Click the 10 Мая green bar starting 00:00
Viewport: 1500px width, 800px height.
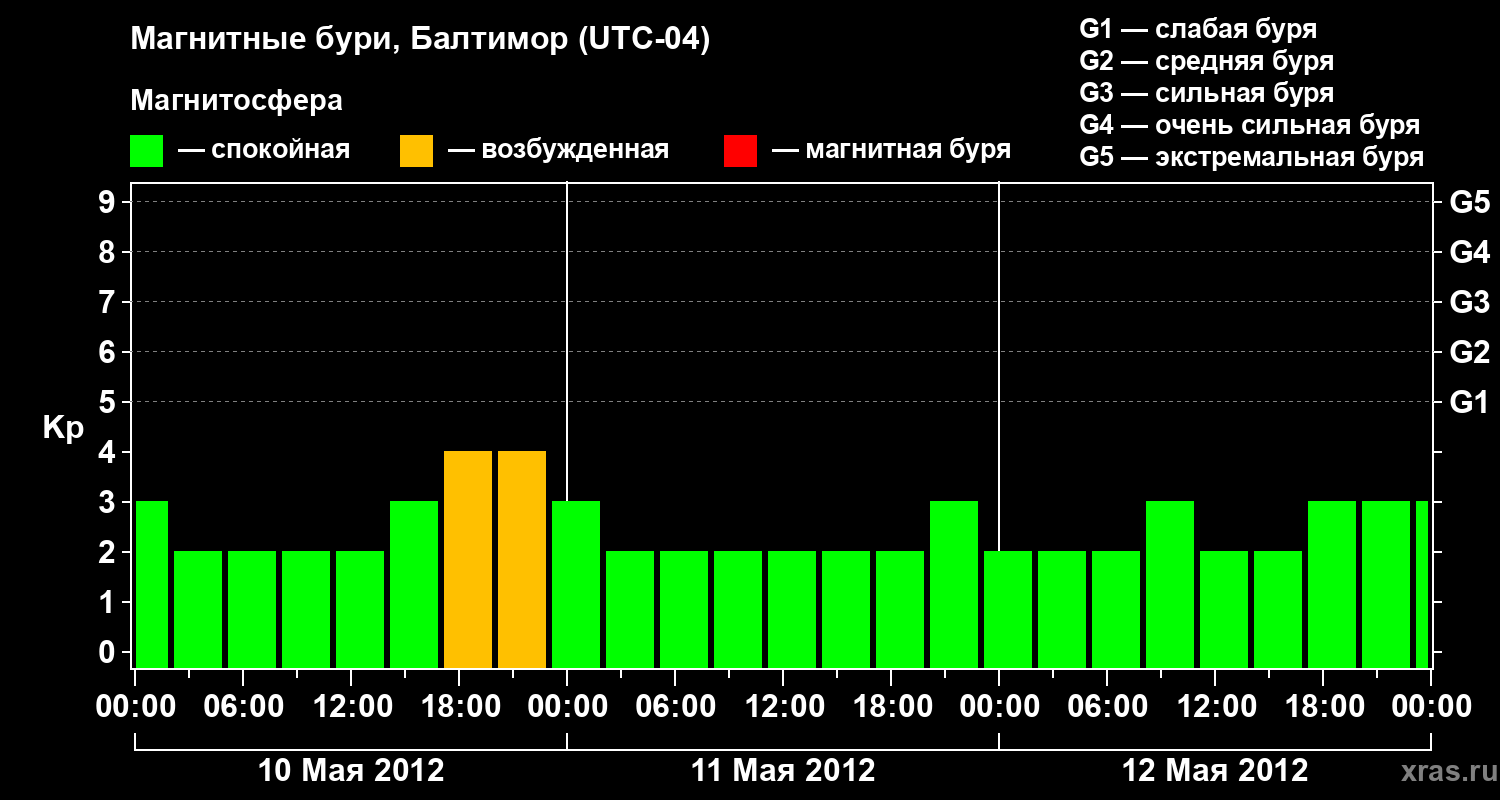(x=152, y=585)
